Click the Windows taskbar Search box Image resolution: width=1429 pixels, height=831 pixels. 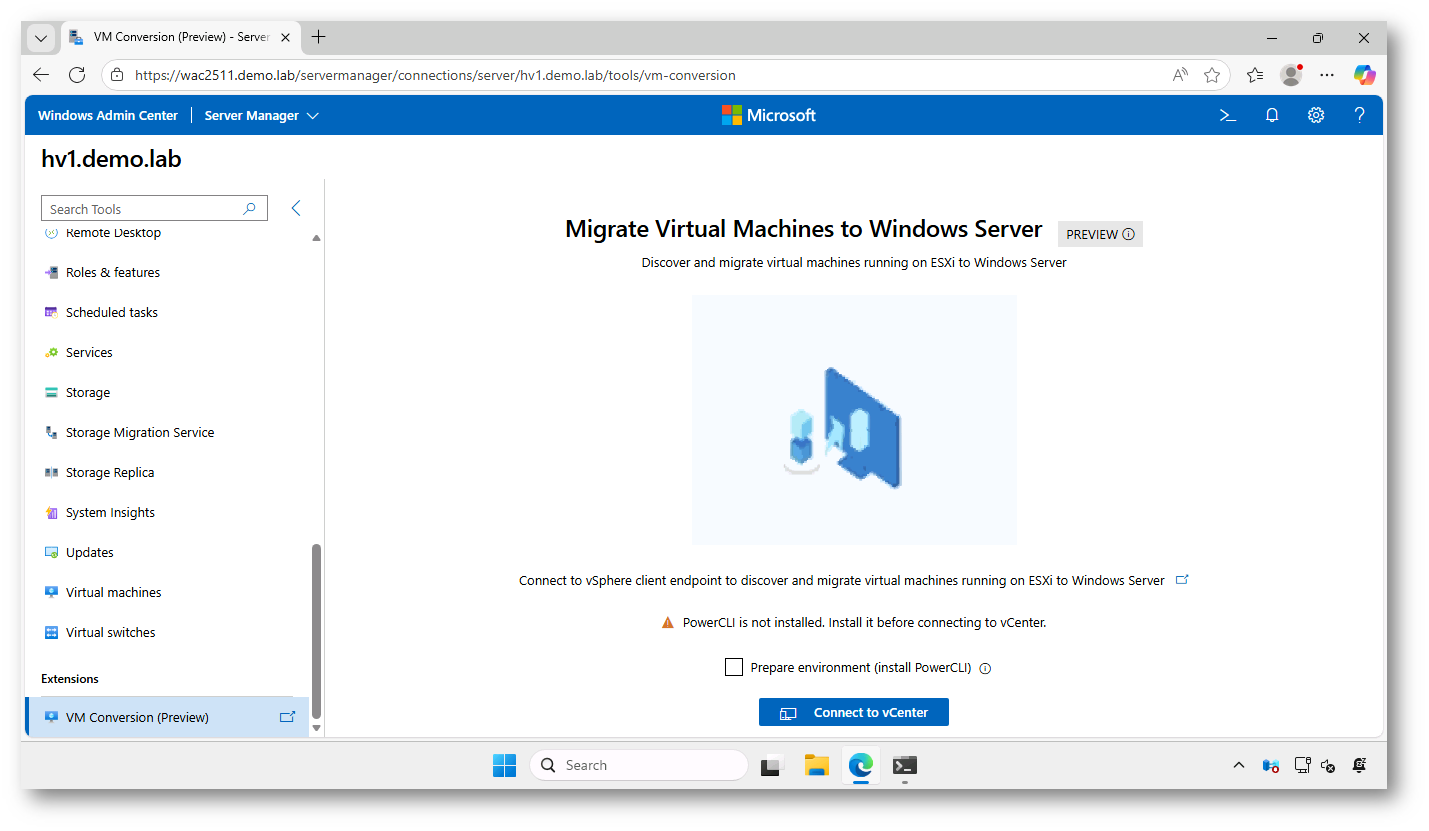(639, 765)
